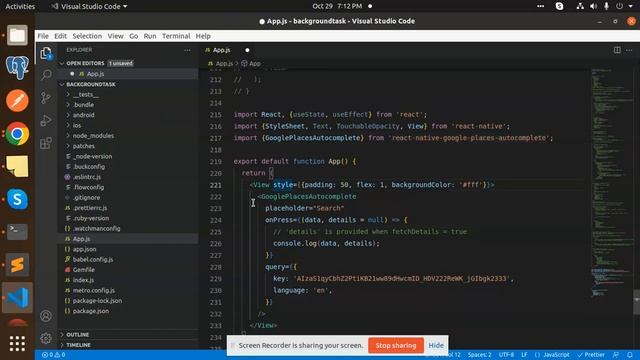Viewport: 640px width, 360px height.
Task: Open the Accounts menu icon
Action: point(46,316)
